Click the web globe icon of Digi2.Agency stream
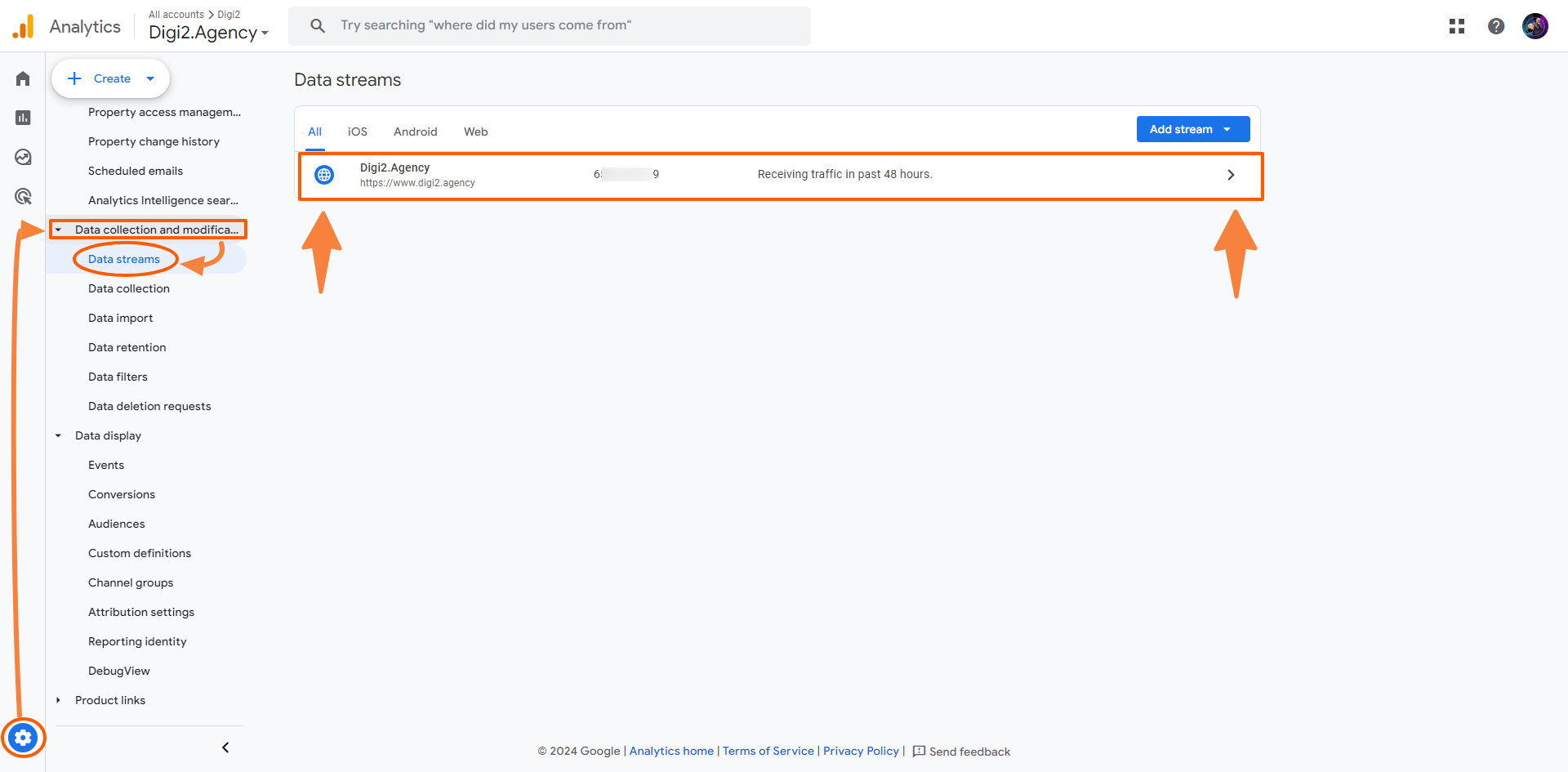The height and width of the screenshot is (772, 1568). [x=324, y=175]
